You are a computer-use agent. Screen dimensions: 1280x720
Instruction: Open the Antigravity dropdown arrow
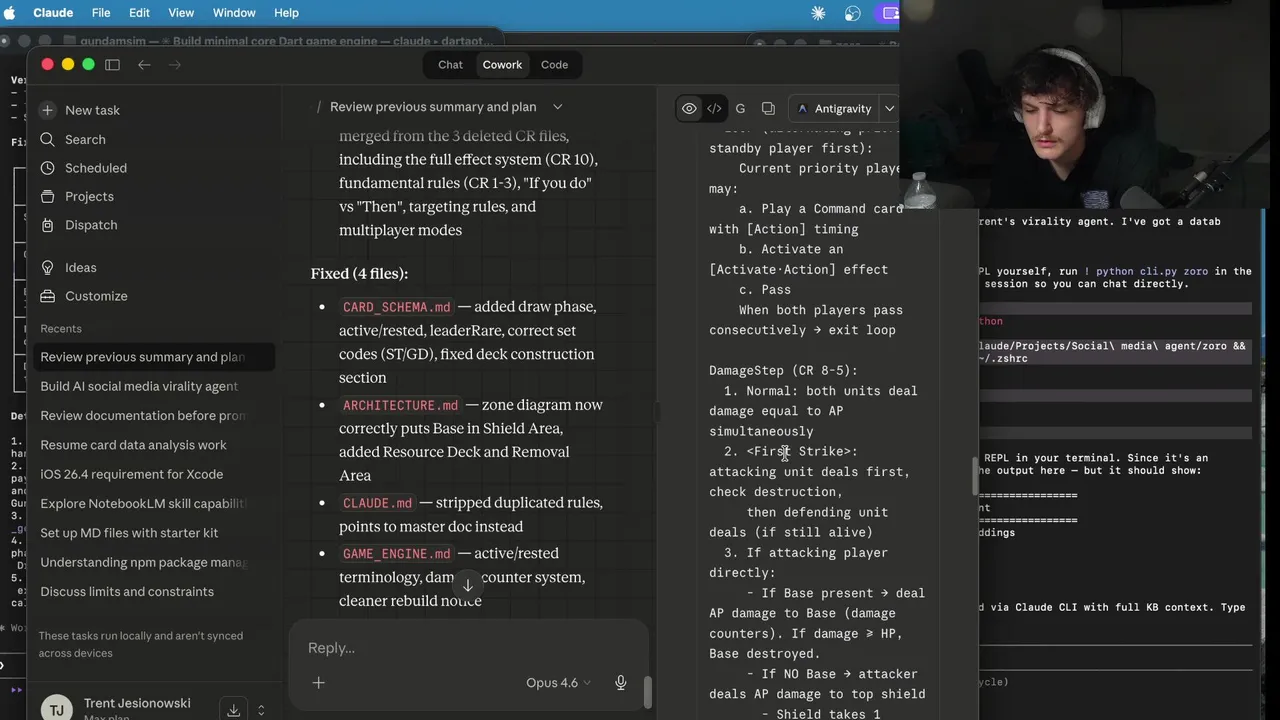[889, 108]
